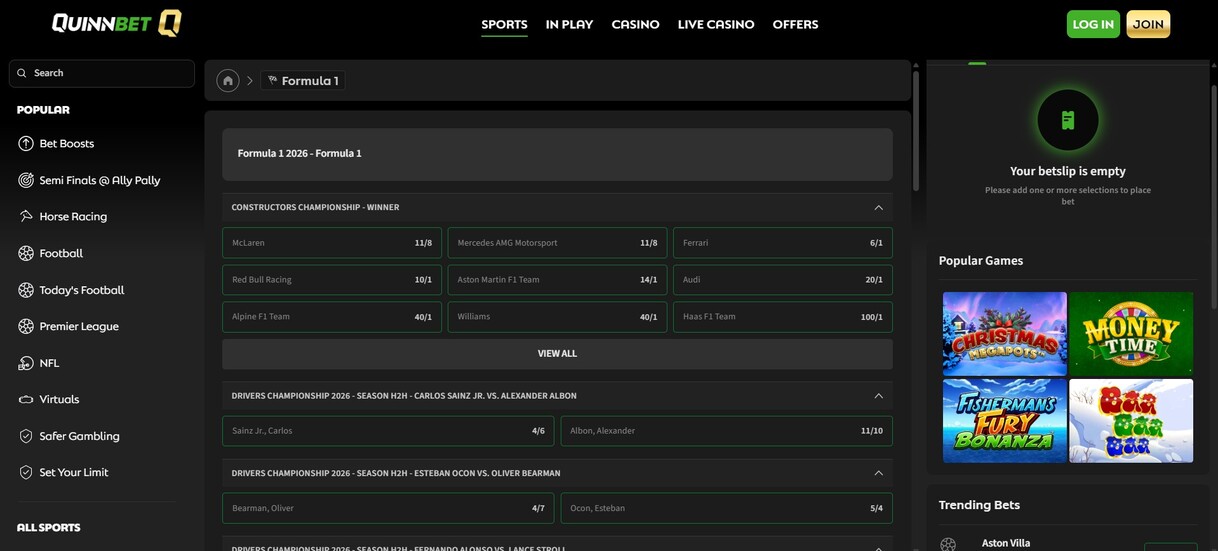The height and width of the screenshot is (551, 1218).
Task: Select Bearman, Oliver at 4/7
Action: click(388, 508)
